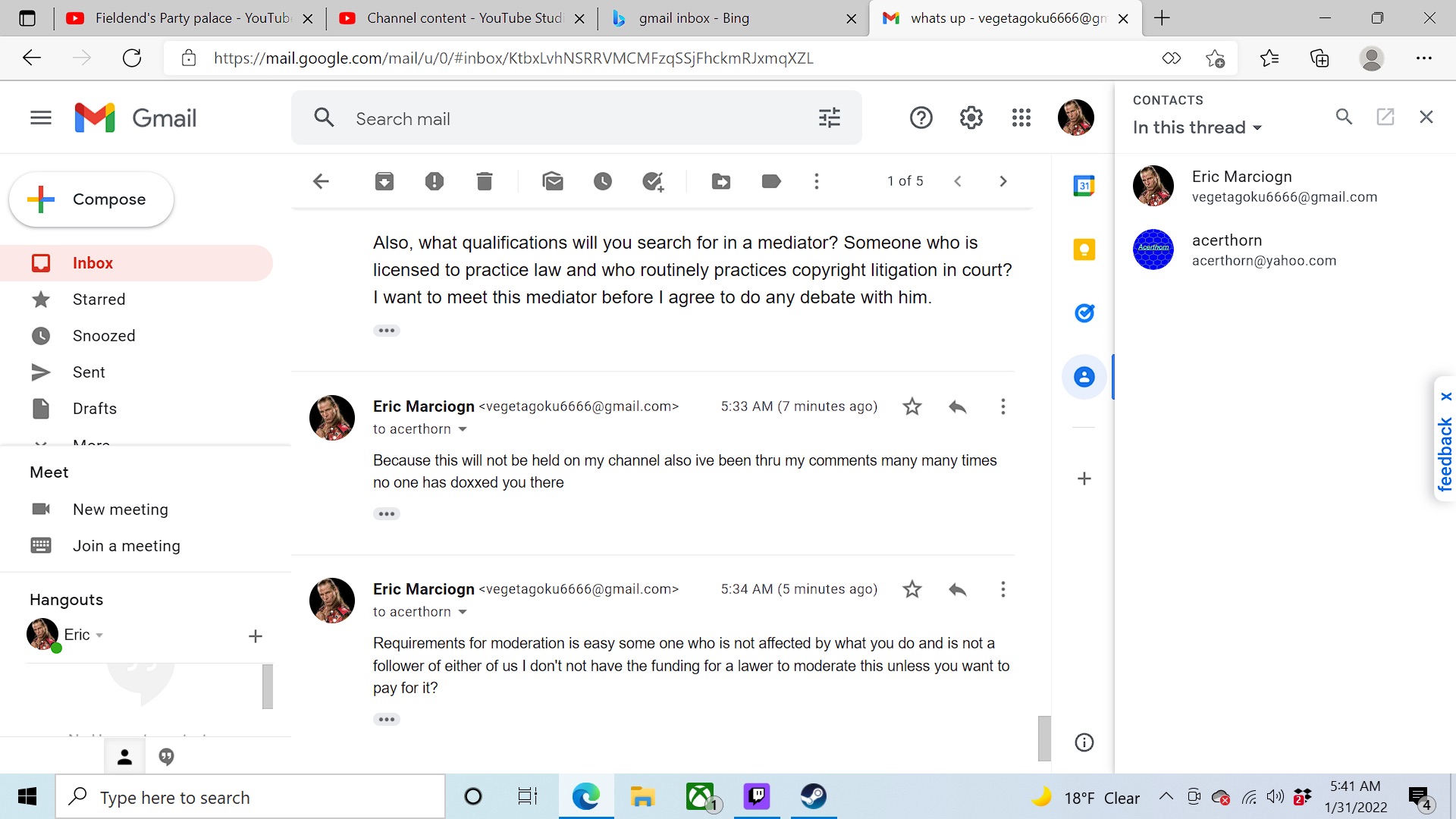
Task: Search contacts in the side panel
Action: tap(1344, 117)
